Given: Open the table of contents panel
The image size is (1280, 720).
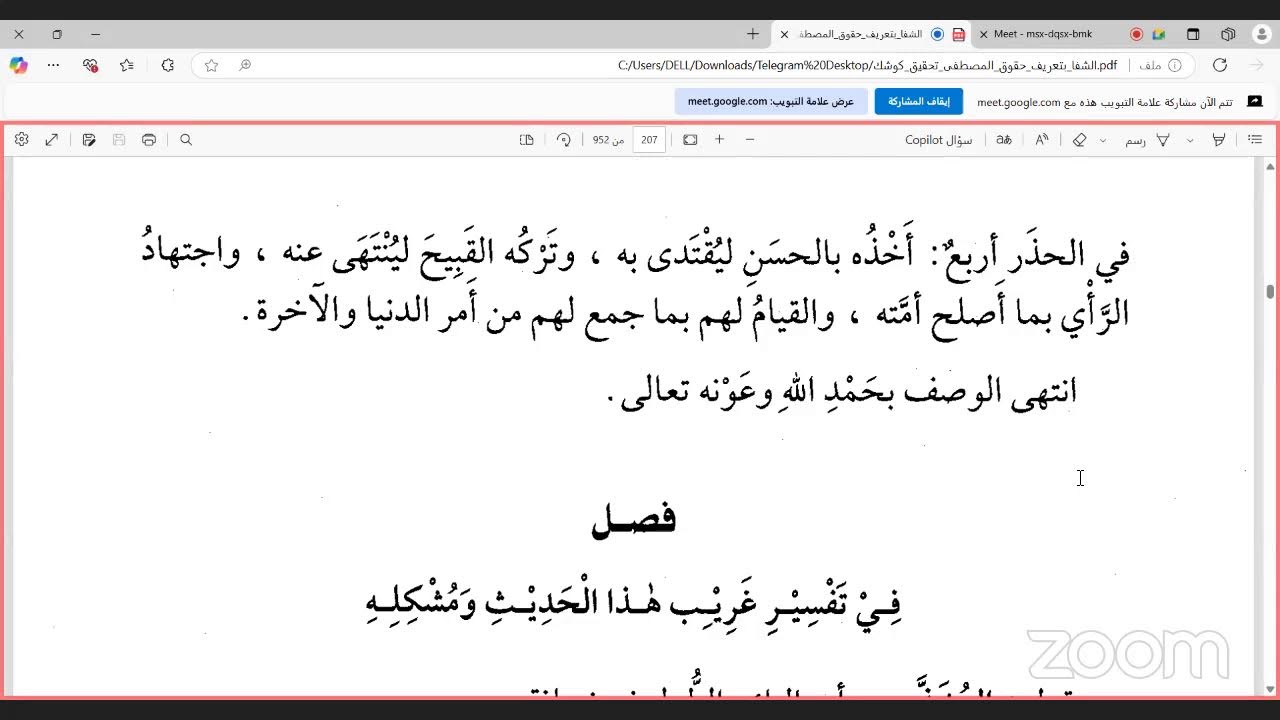Looking at the screenshot, I should point(1256,140).
